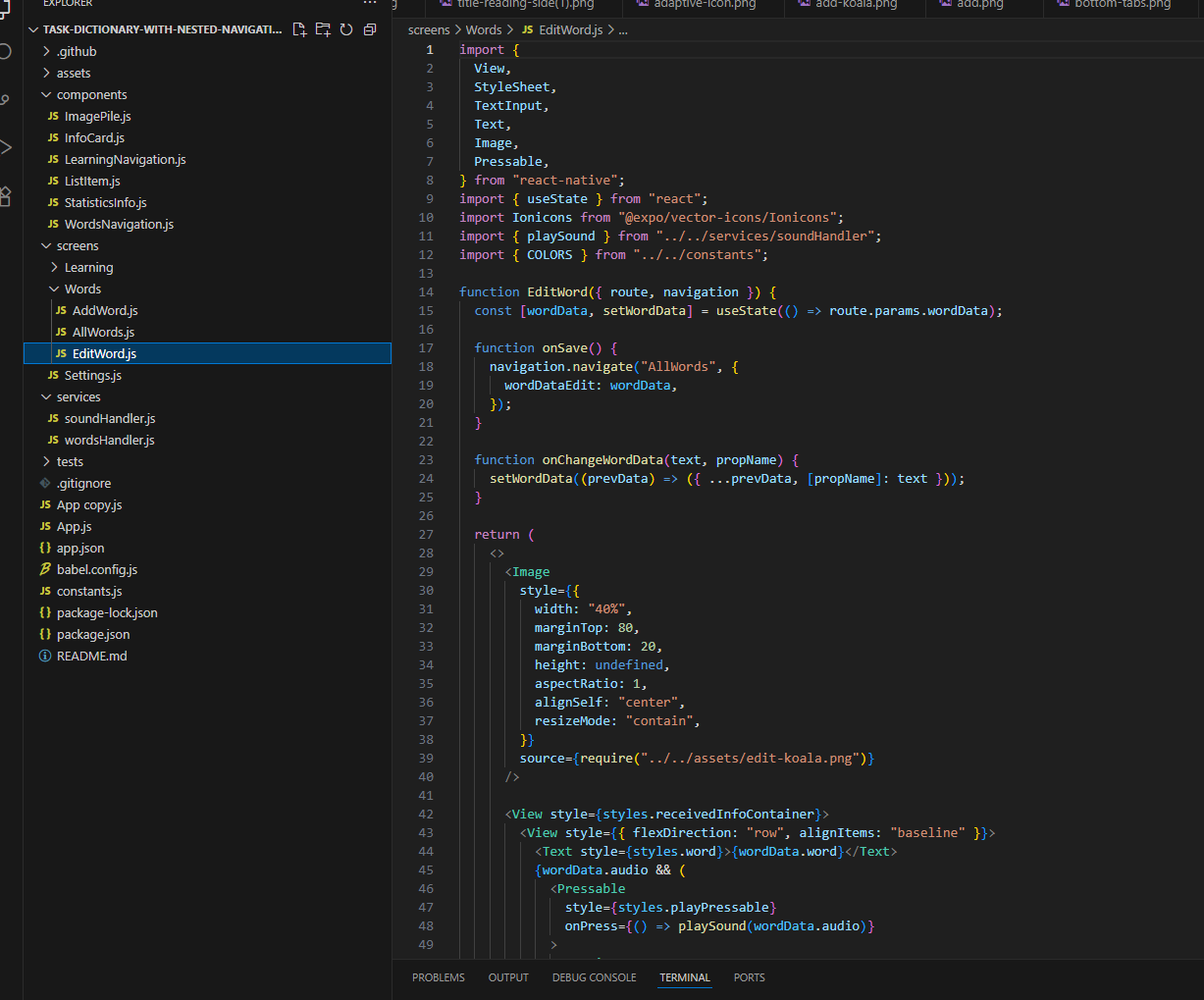The width and height of the screenshot is (1204, 1000).
Task: Switch to adaptive-icon.png editor tab
Action: pos(704,5)
